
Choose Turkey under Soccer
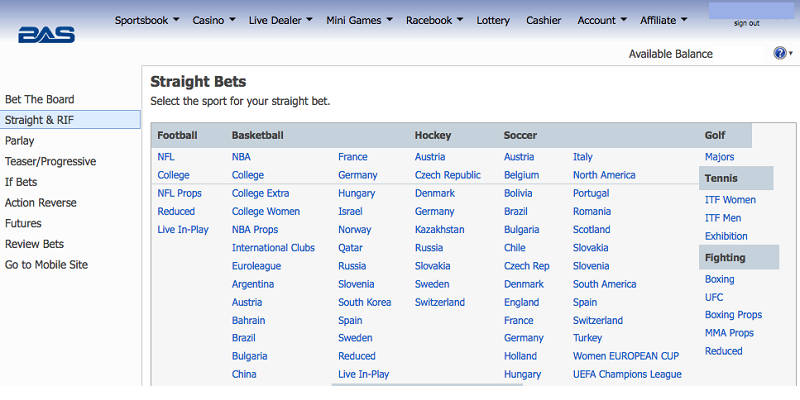pos(587,338)
